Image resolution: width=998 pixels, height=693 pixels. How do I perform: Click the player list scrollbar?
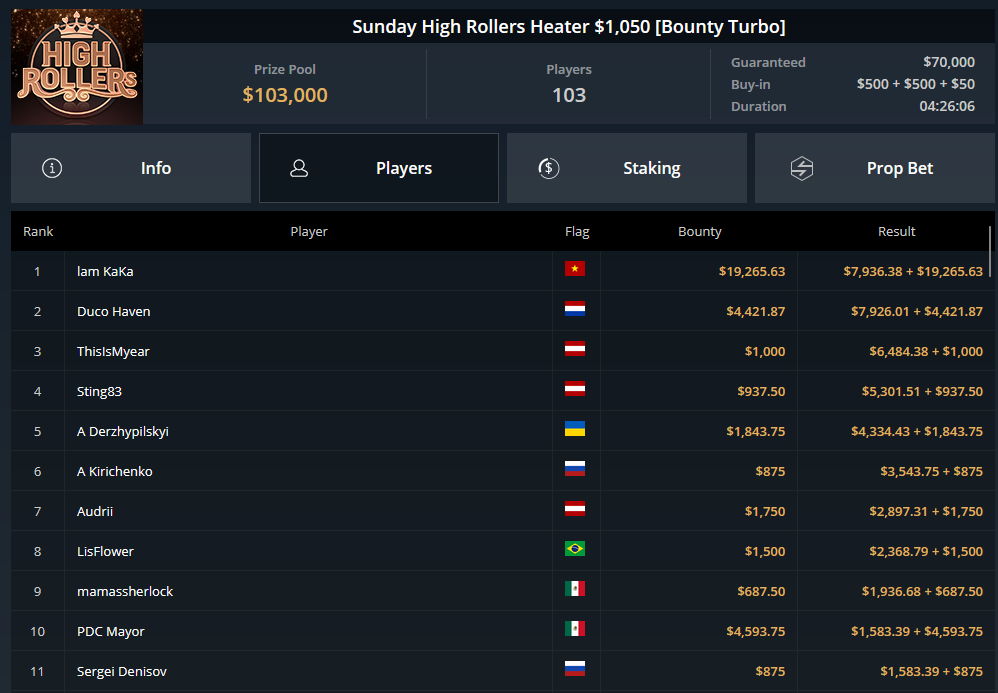pos(990,251)
